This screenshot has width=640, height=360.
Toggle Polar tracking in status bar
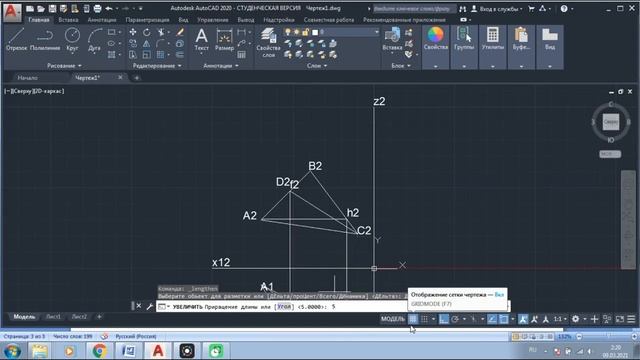click(x=455, y=319)
